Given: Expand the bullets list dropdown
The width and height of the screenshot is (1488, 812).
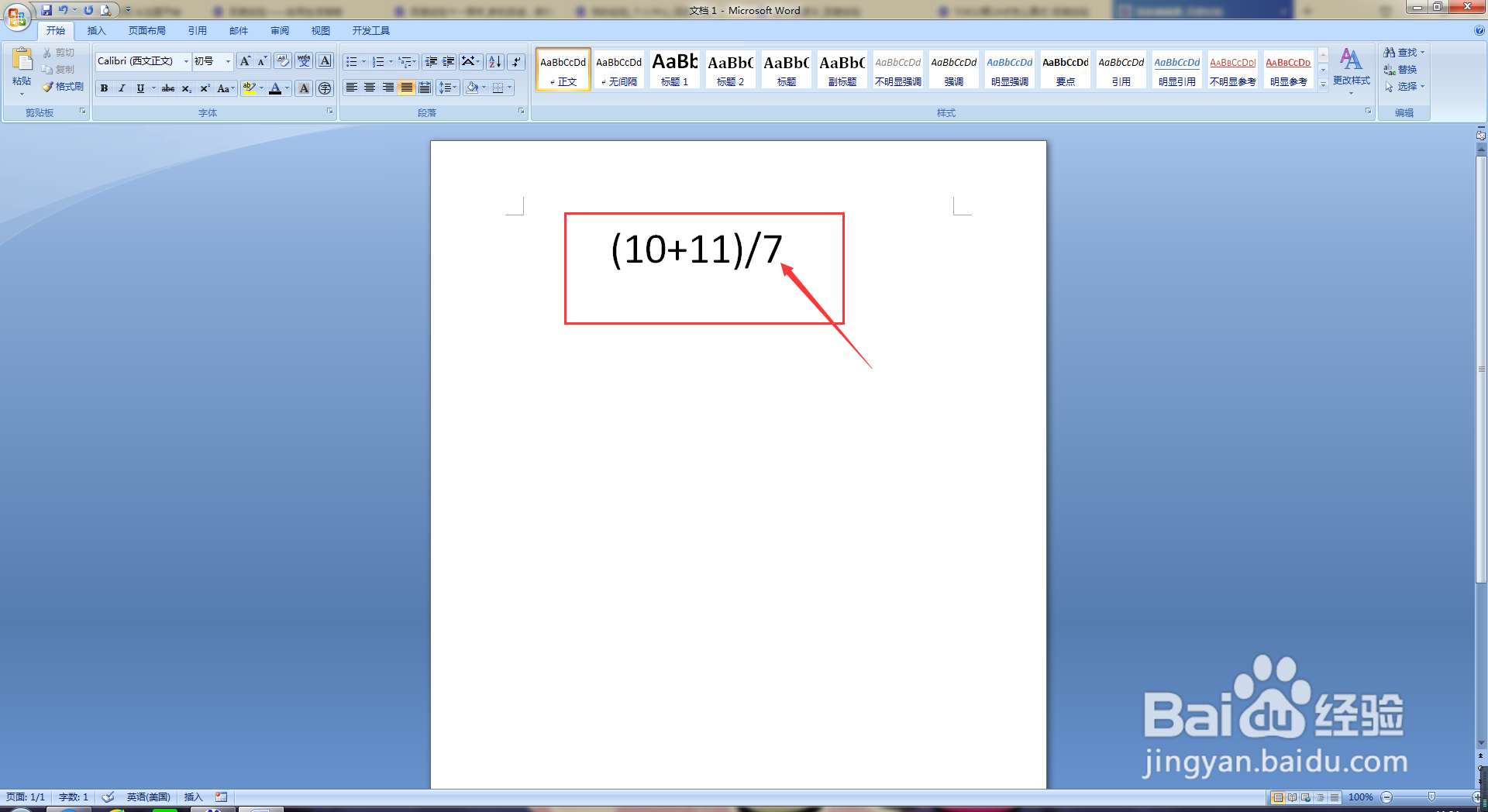Looking at the screenshot, I should point(363,61).
